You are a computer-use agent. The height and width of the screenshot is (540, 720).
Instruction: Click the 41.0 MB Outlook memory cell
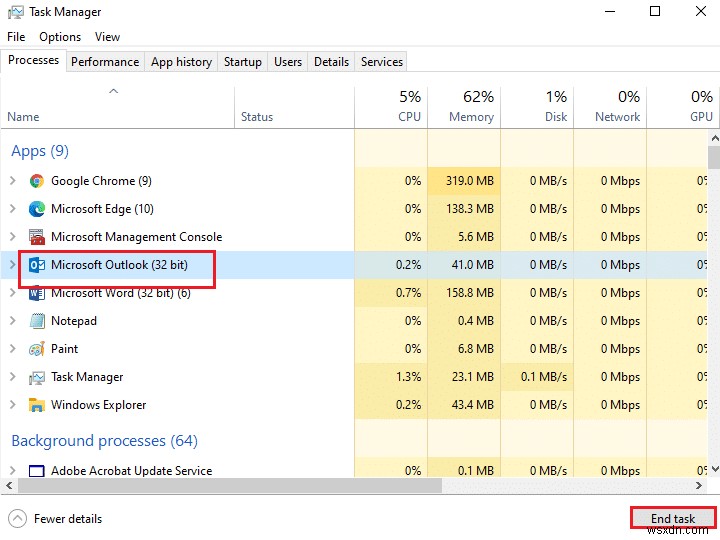(464, 265)
